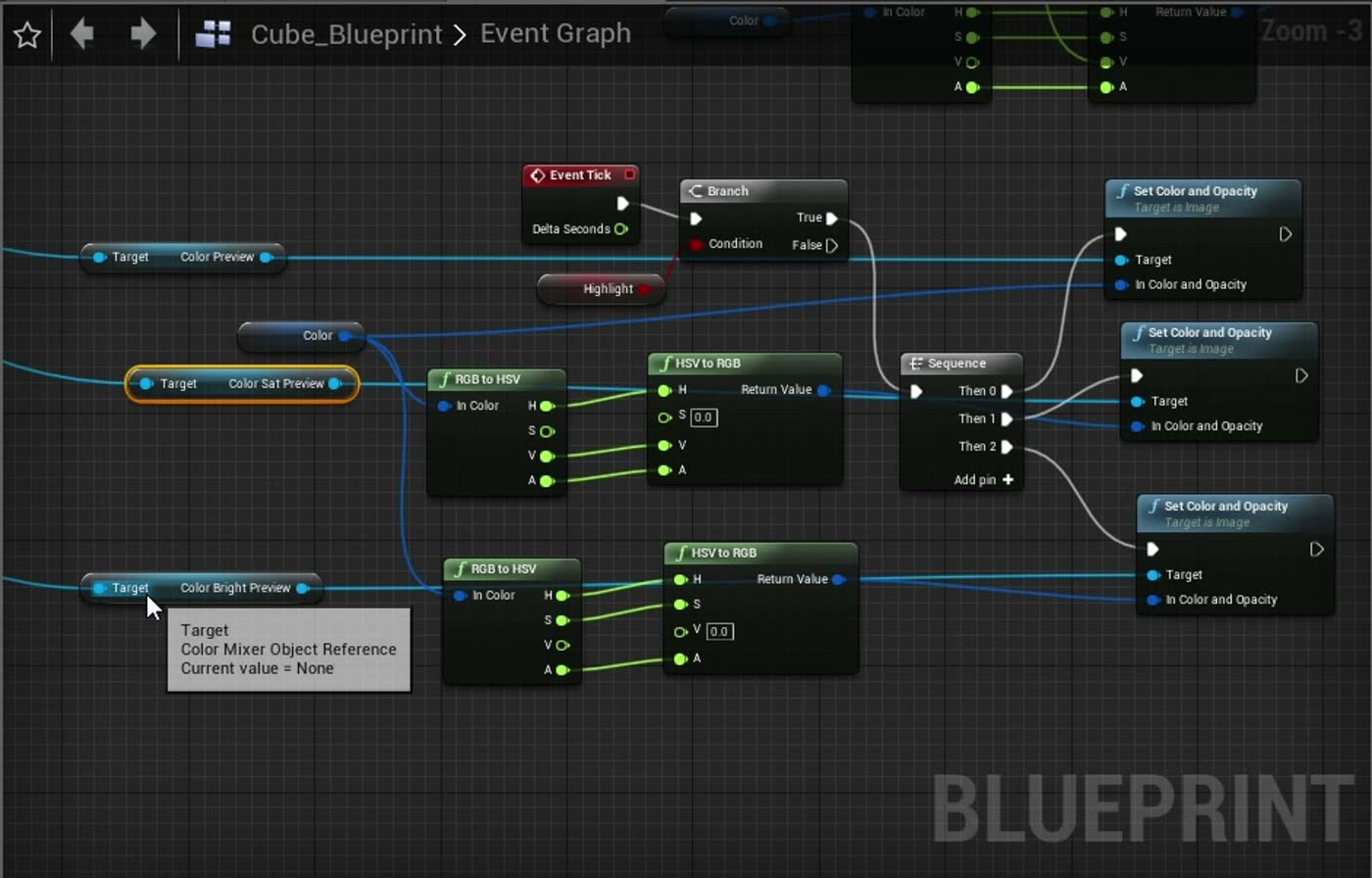Click bottom Set Color node exec output pin
Screen dimensions: 1372x878
[x=1316, y=549]
